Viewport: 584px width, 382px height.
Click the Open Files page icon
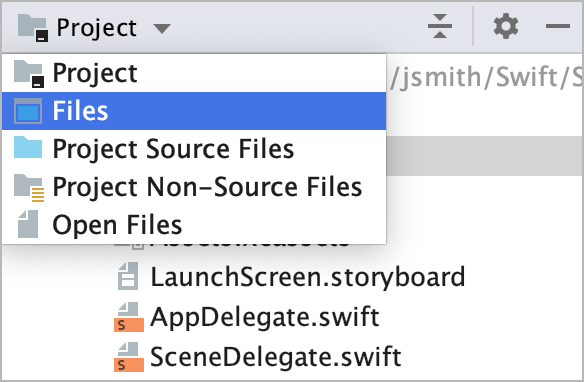click(x=28, y=224)
